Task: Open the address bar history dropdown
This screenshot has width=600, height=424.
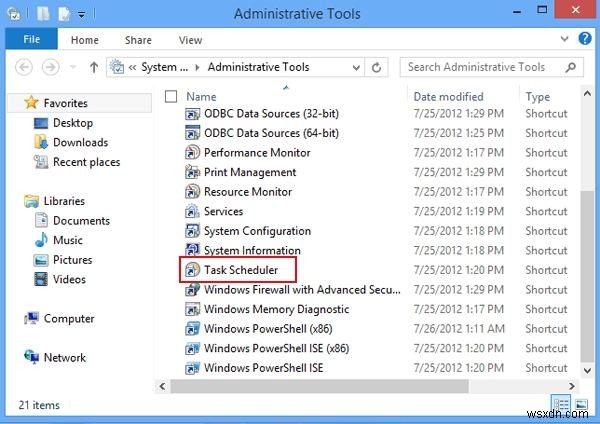Action: pos(355,68)
